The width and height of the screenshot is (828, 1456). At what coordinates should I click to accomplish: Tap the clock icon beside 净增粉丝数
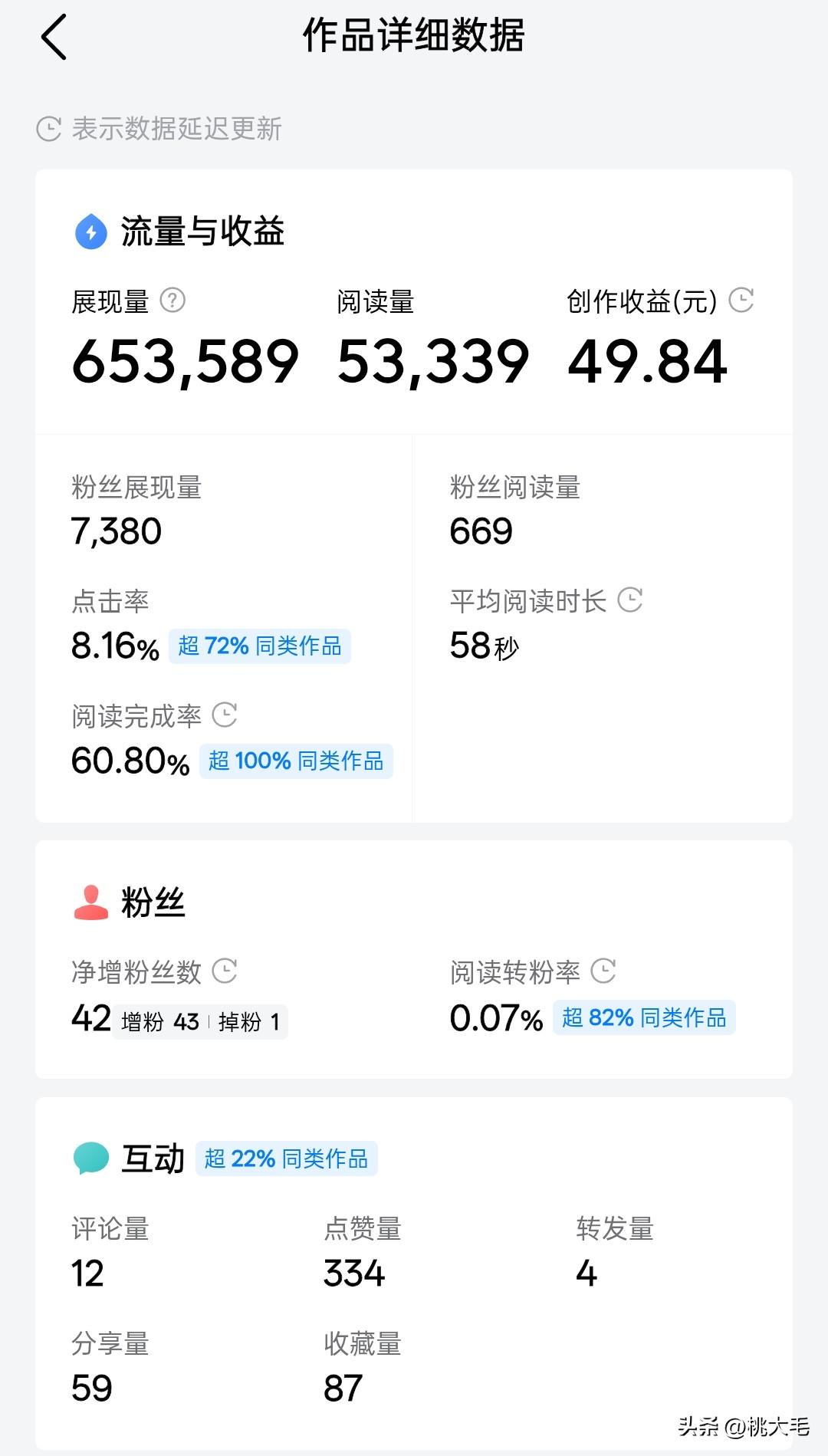point(225,971)
